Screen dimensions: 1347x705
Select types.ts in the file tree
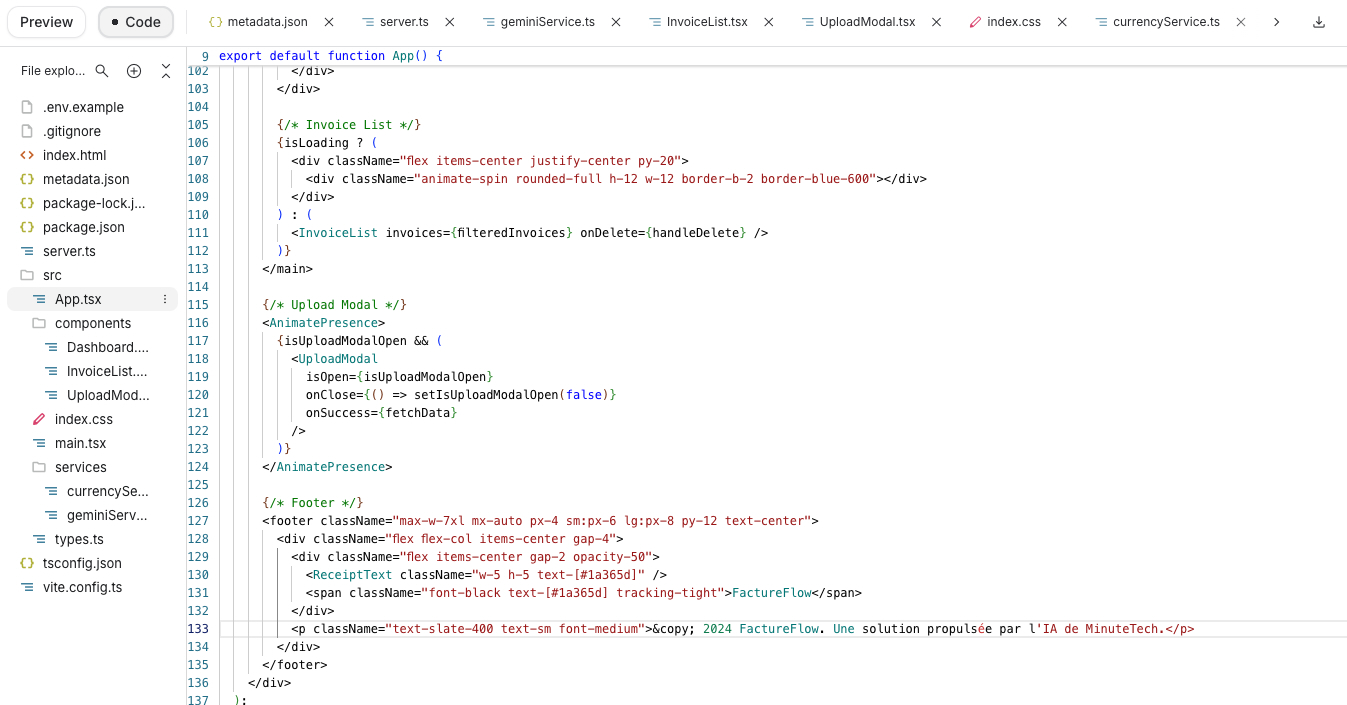79,539
